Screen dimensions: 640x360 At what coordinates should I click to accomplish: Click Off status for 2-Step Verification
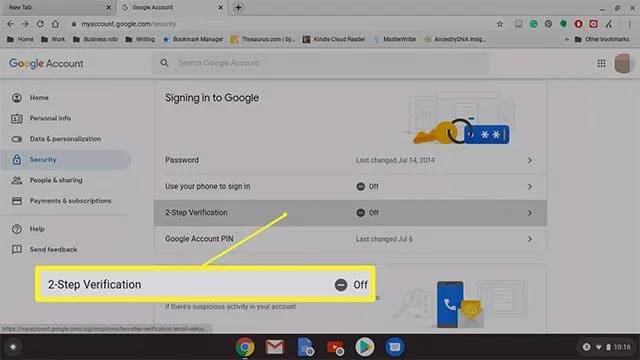(x=367, y=213)
